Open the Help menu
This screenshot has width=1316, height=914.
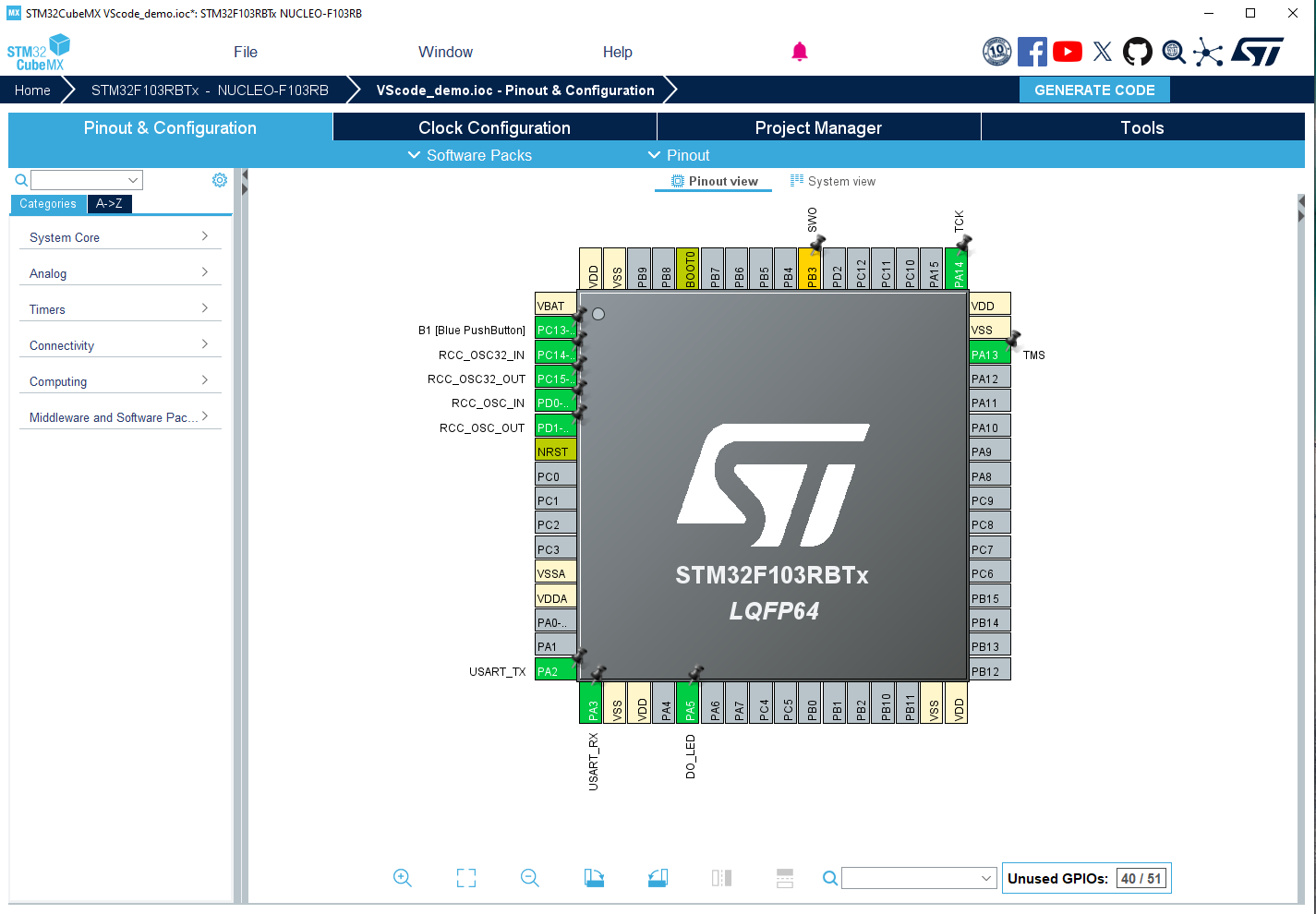(618, 52)
